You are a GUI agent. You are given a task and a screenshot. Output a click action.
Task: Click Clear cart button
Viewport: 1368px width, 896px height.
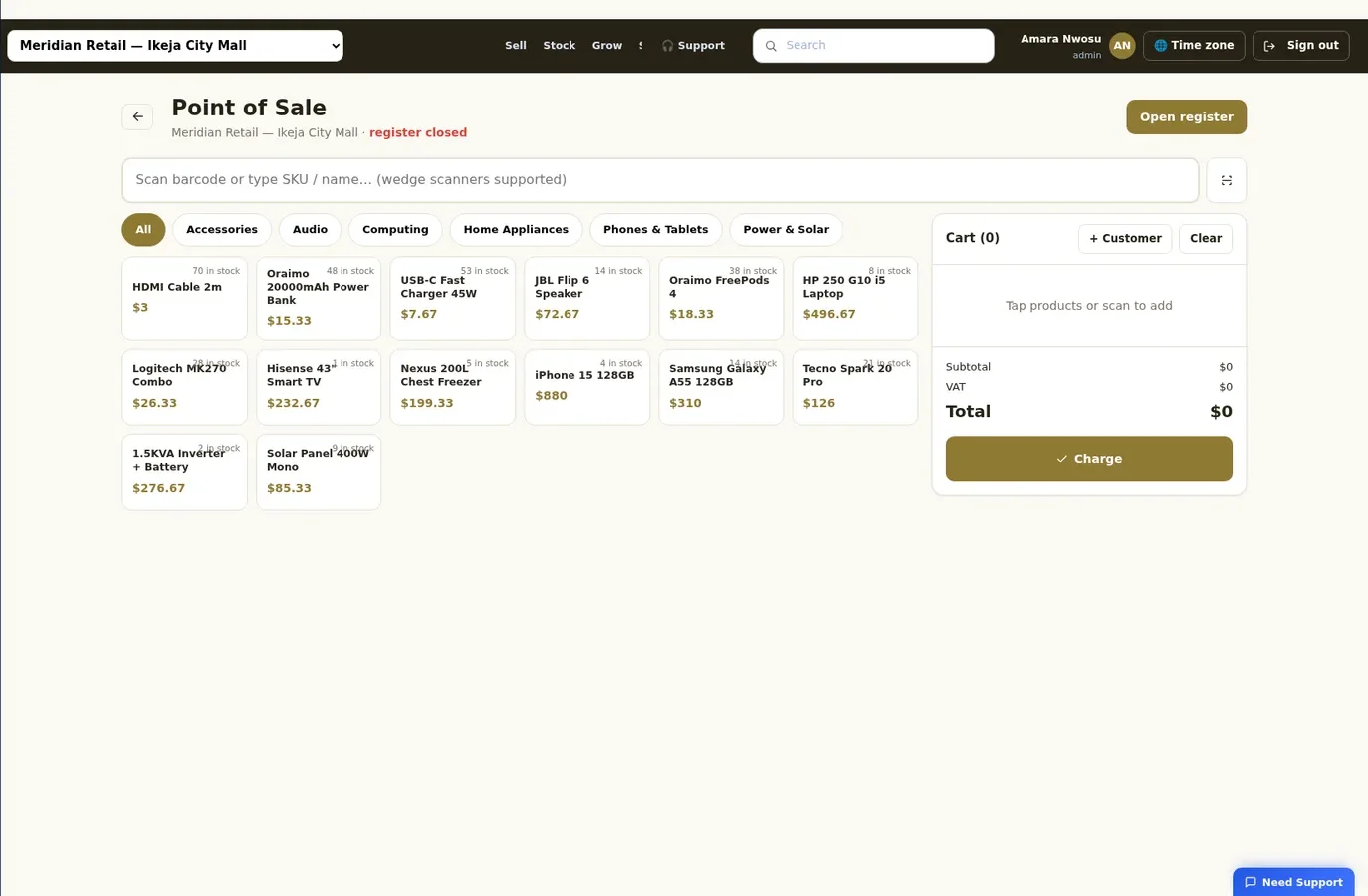pos(1206,239)
